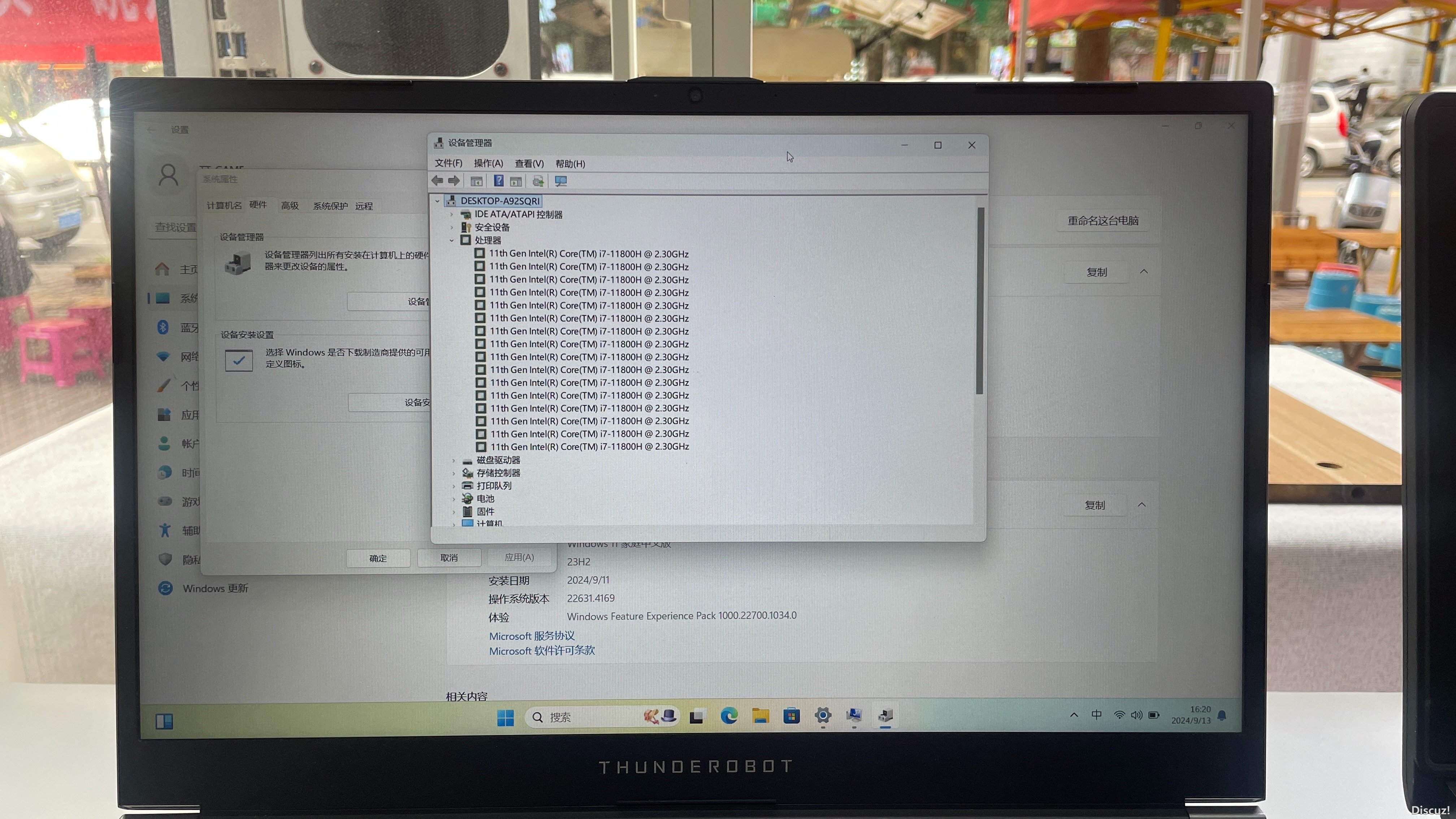This screenshot has width=1456, height=819.
Task: Click the Forward arrow in Device Manager toolbar
Action: (x=454, y=181)
